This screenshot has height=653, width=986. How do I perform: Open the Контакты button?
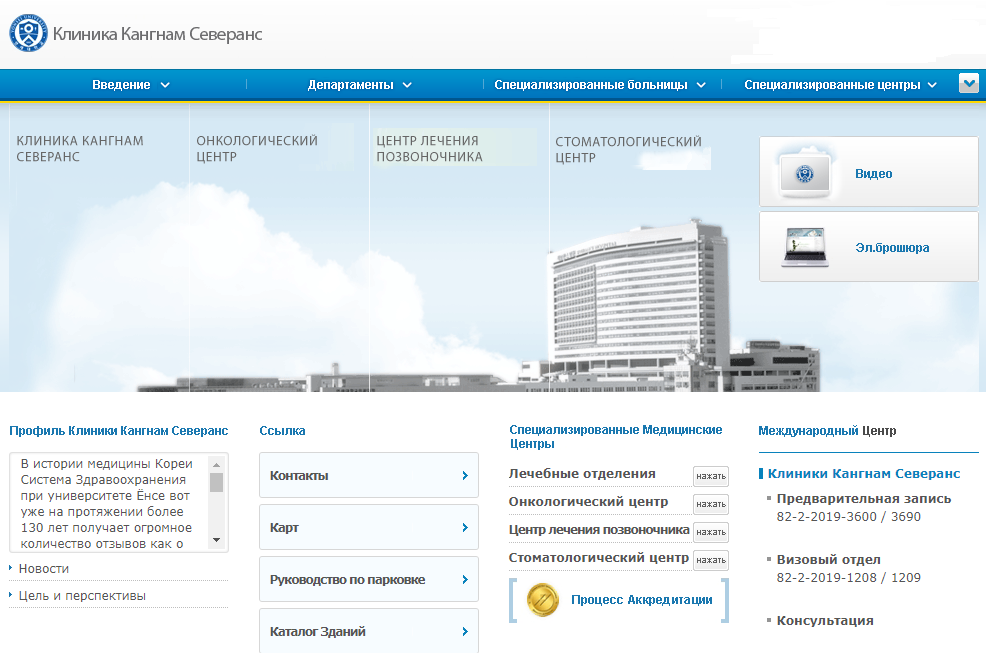coord(368,476)
